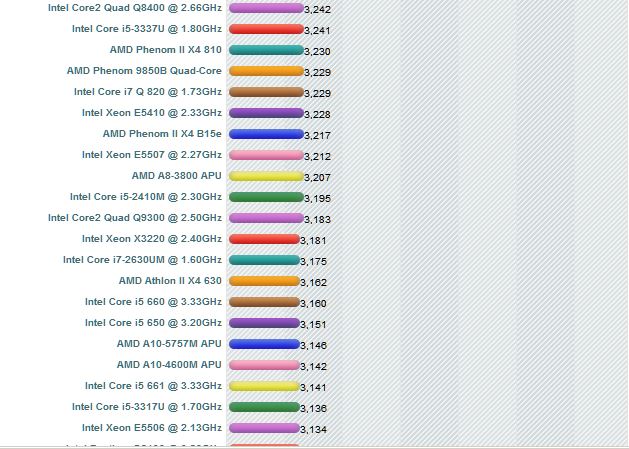This screenshot has width=629, height=449.
Task: Open Intel Core i5 650 @ 3.20GHz link
Action: pos(153,323)
